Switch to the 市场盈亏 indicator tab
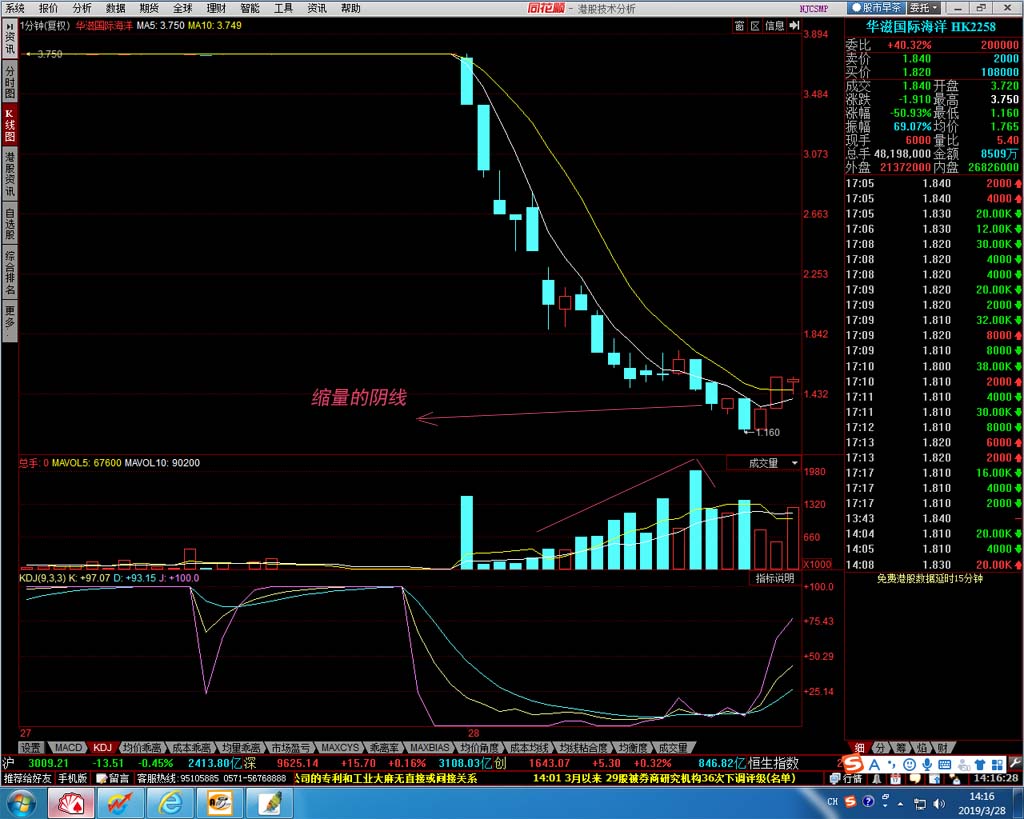 pos(290,747)
